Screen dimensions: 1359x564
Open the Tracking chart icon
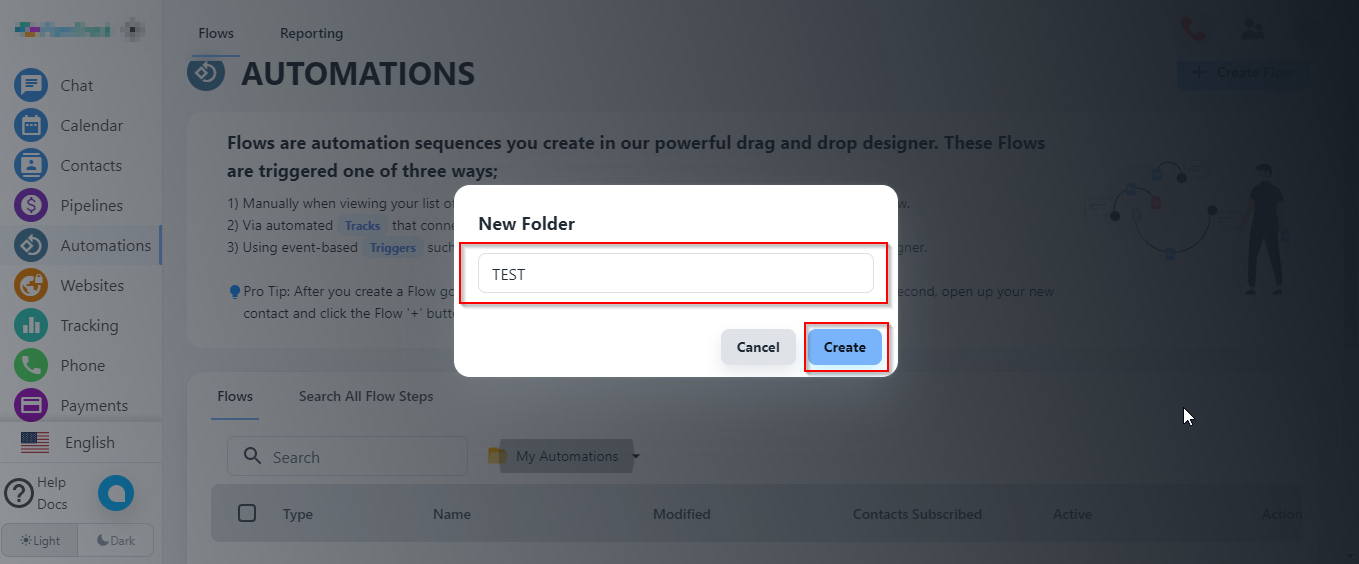(x=31, y=325)
